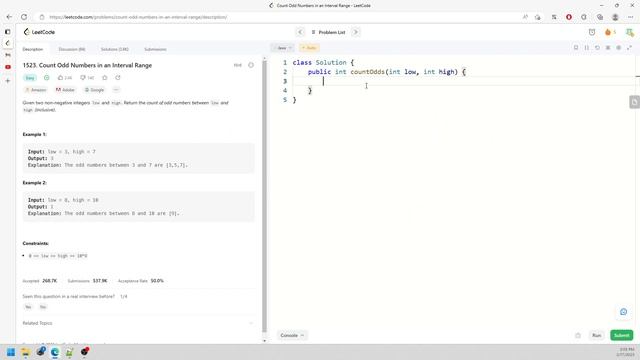Click the streak fire icon
The width and height of the screenshot is (640, 360).
pos(608,32)
